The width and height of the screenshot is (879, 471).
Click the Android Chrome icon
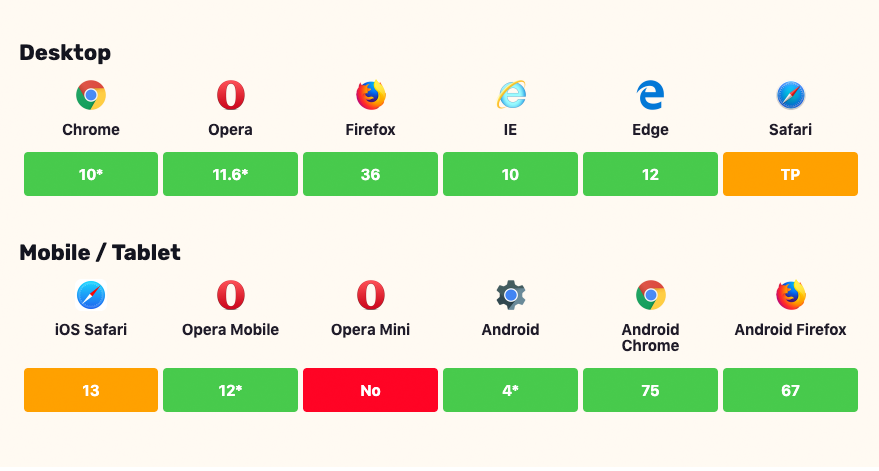coord(651,296)
